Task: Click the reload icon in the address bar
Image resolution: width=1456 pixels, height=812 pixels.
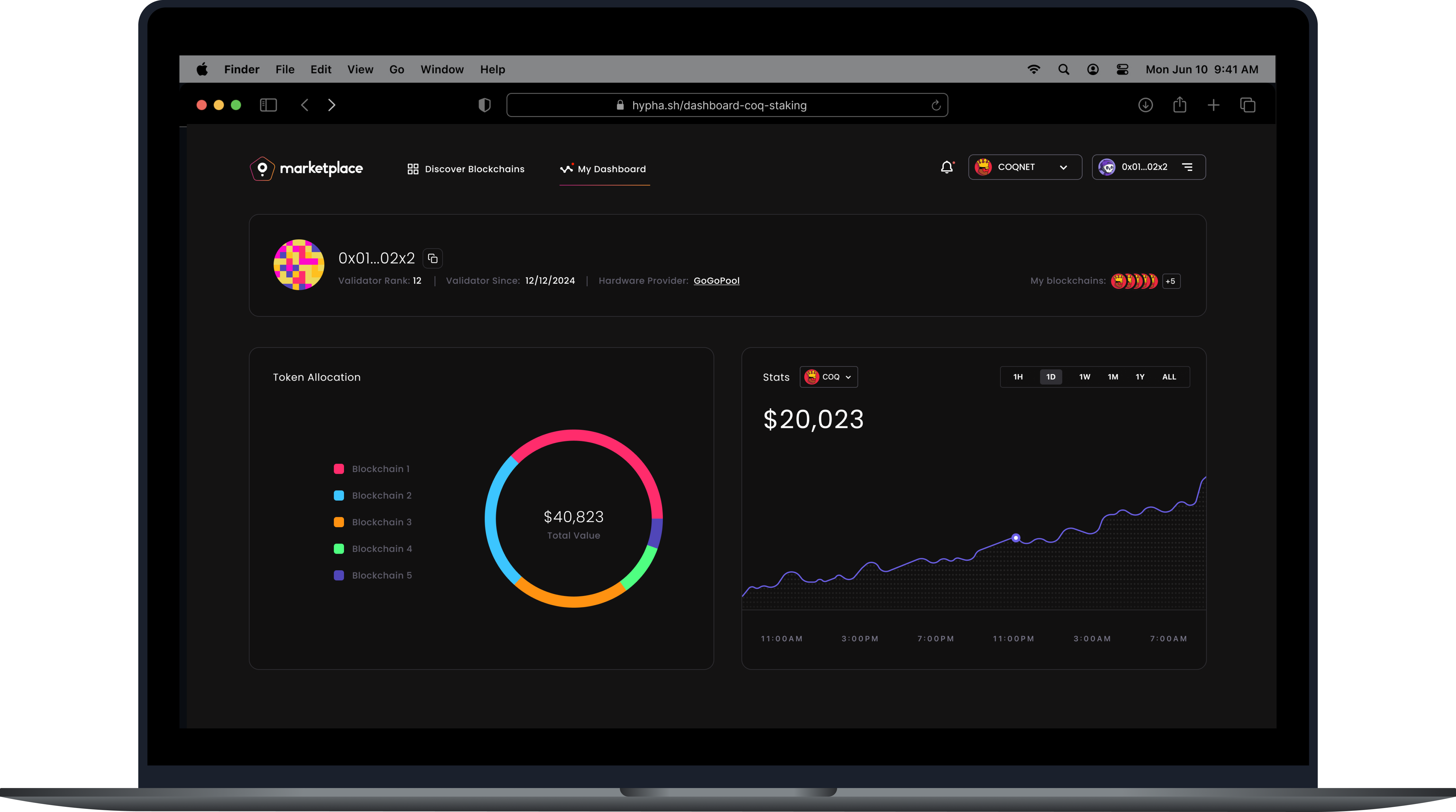Action: [935, 105]
